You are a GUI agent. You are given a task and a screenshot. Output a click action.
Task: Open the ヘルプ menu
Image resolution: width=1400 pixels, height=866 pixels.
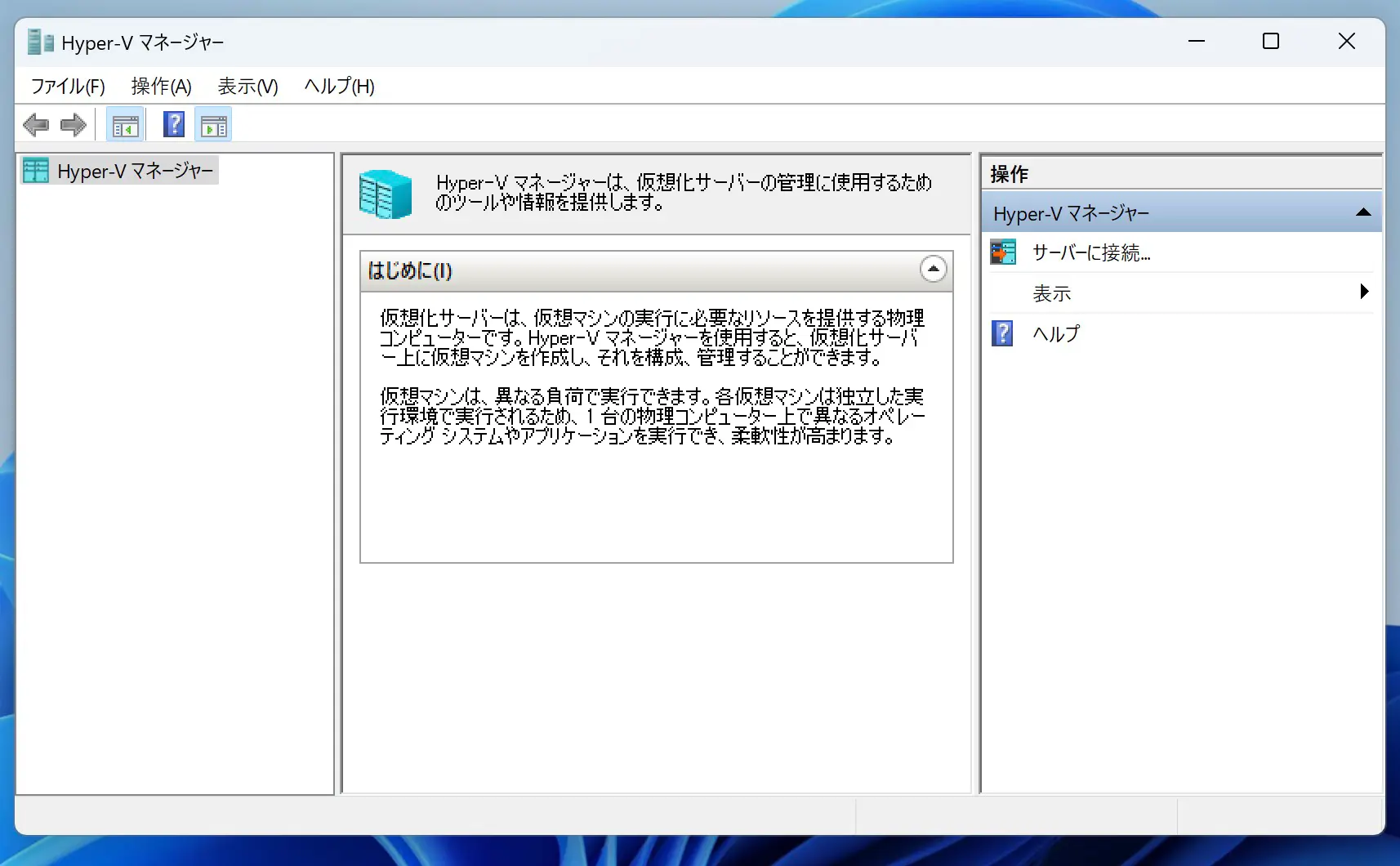click(x=338, y=86)
